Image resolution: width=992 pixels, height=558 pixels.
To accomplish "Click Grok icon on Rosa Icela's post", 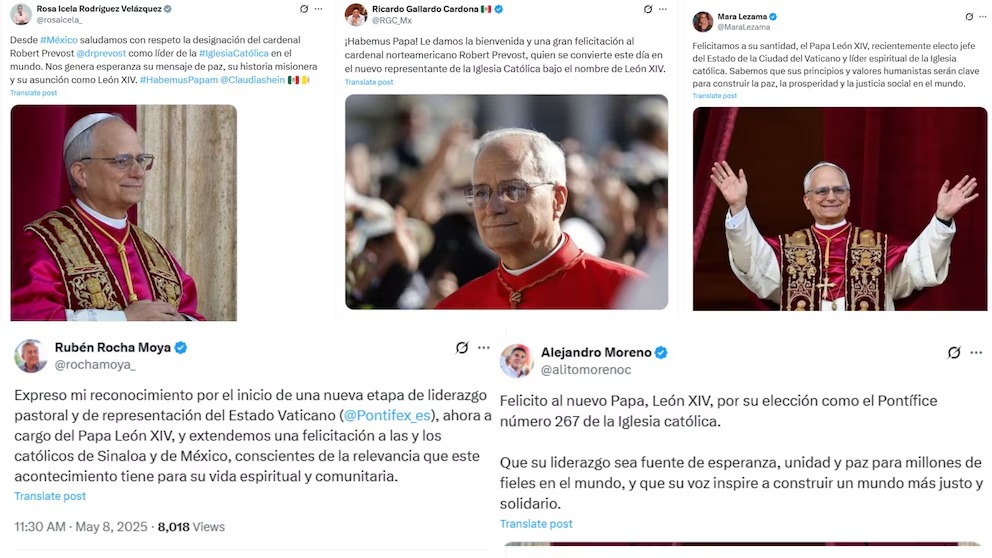I will click(x=304, y=9).
